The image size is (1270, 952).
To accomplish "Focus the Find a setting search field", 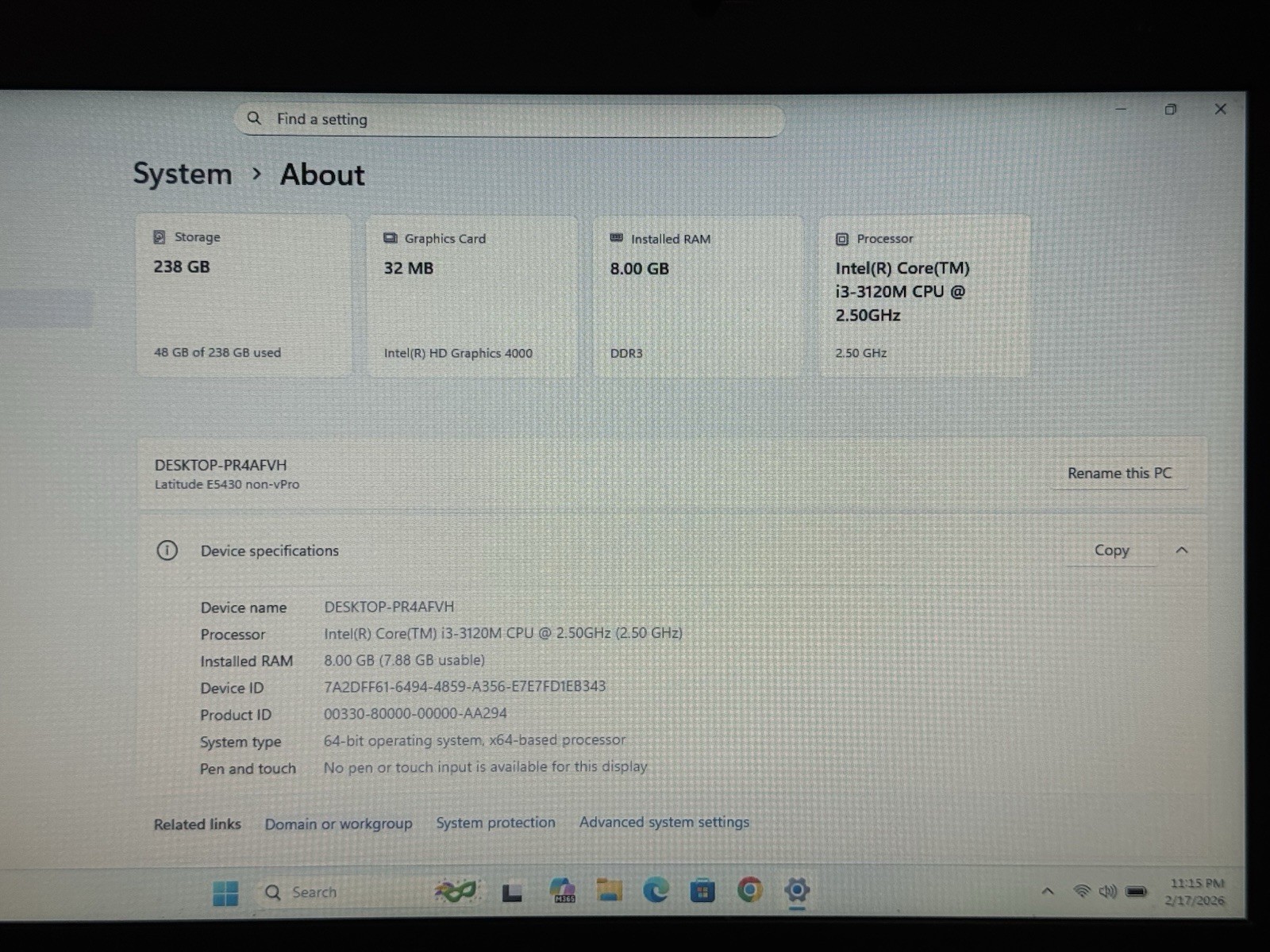I will 510,119.
